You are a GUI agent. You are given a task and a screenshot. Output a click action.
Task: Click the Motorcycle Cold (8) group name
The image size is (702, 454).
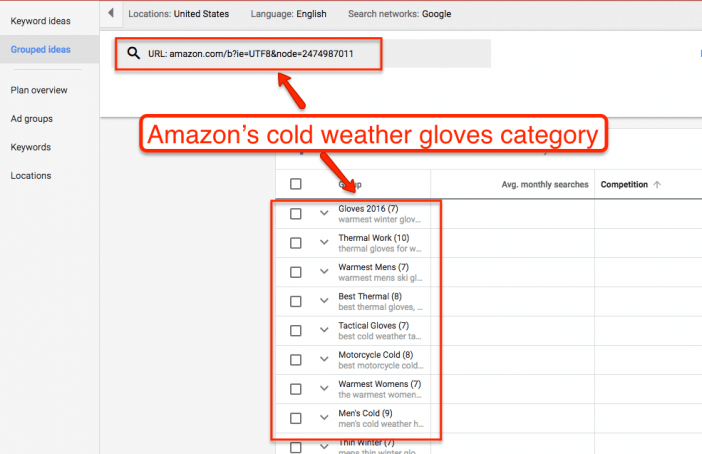(x=375, y=355)
